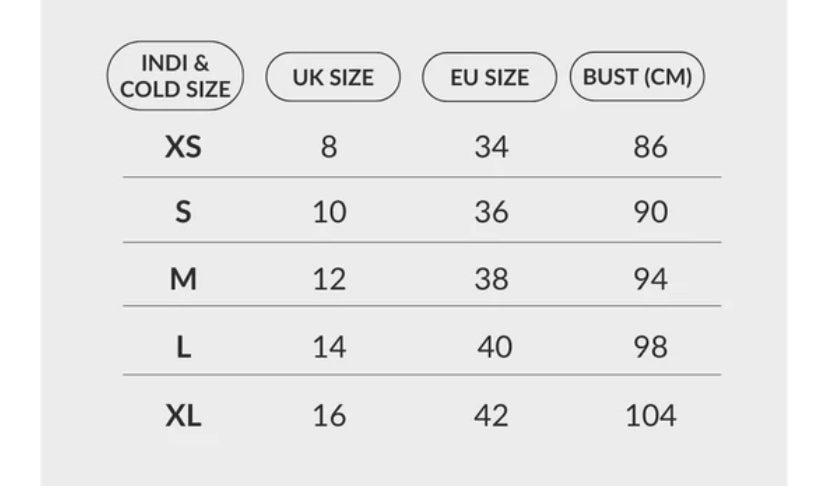This screenshot has width=828, height=486.
Task: Select EU size 34 cell
Action: (491, 146)
